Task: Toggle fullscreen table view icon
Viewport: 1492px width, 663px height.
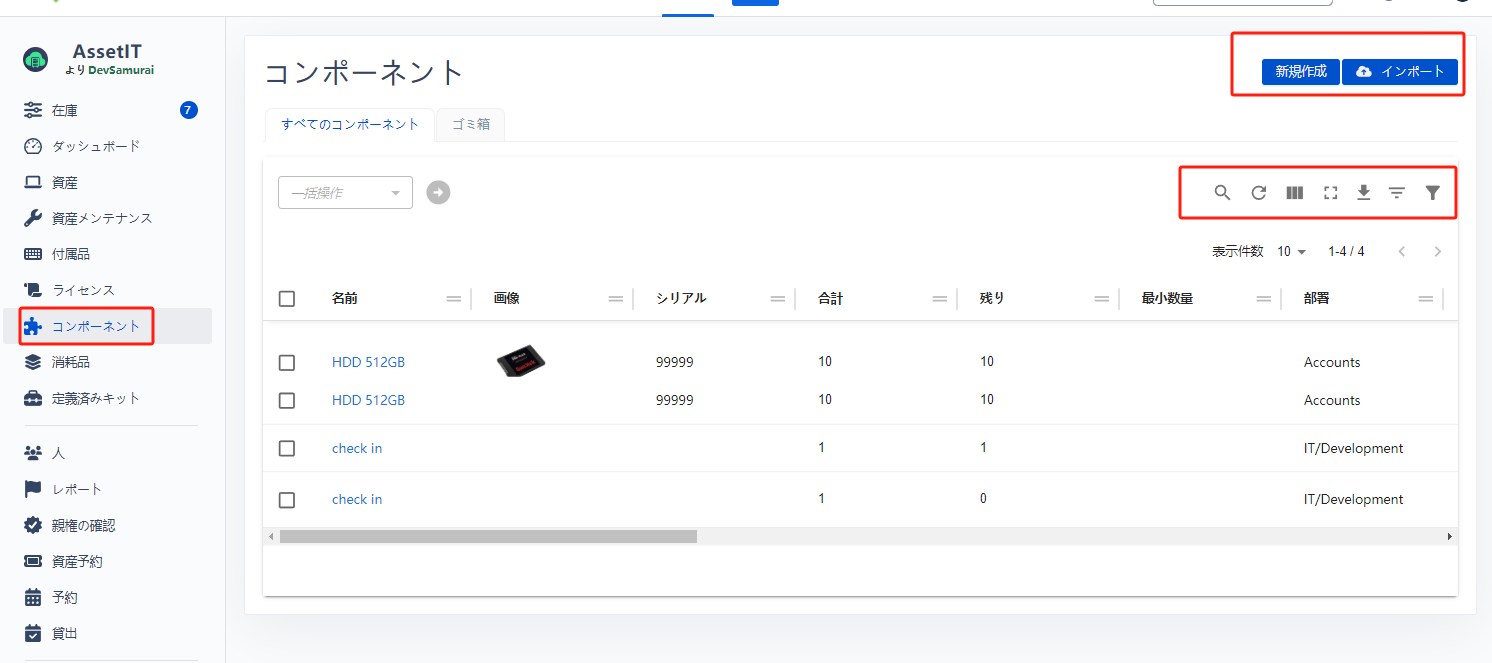Action: pyautogui.click(x=1330, y=193)
